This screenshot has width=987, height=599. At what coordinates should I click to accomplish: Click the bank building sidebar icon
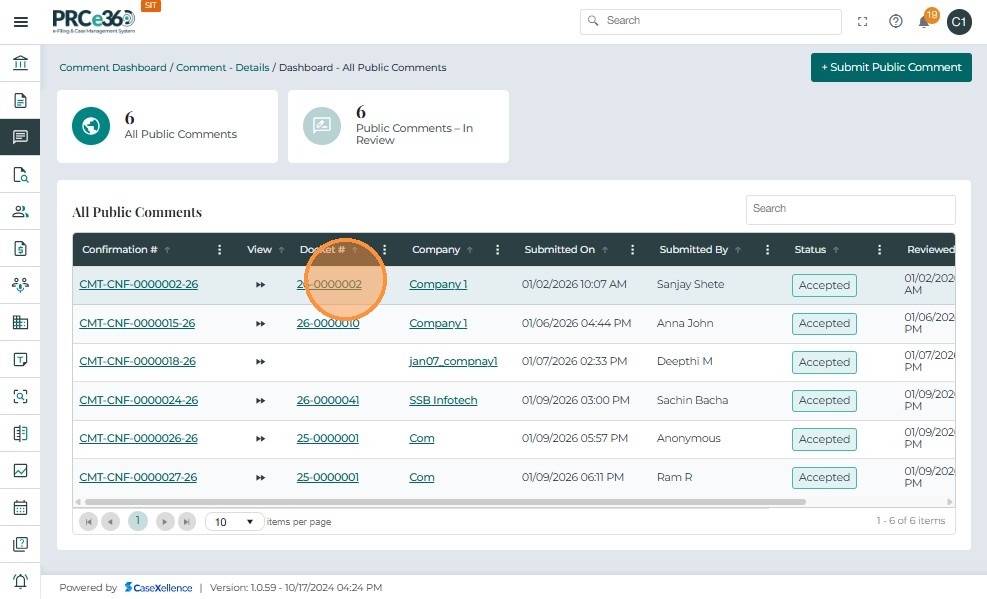tap(20, 64)
